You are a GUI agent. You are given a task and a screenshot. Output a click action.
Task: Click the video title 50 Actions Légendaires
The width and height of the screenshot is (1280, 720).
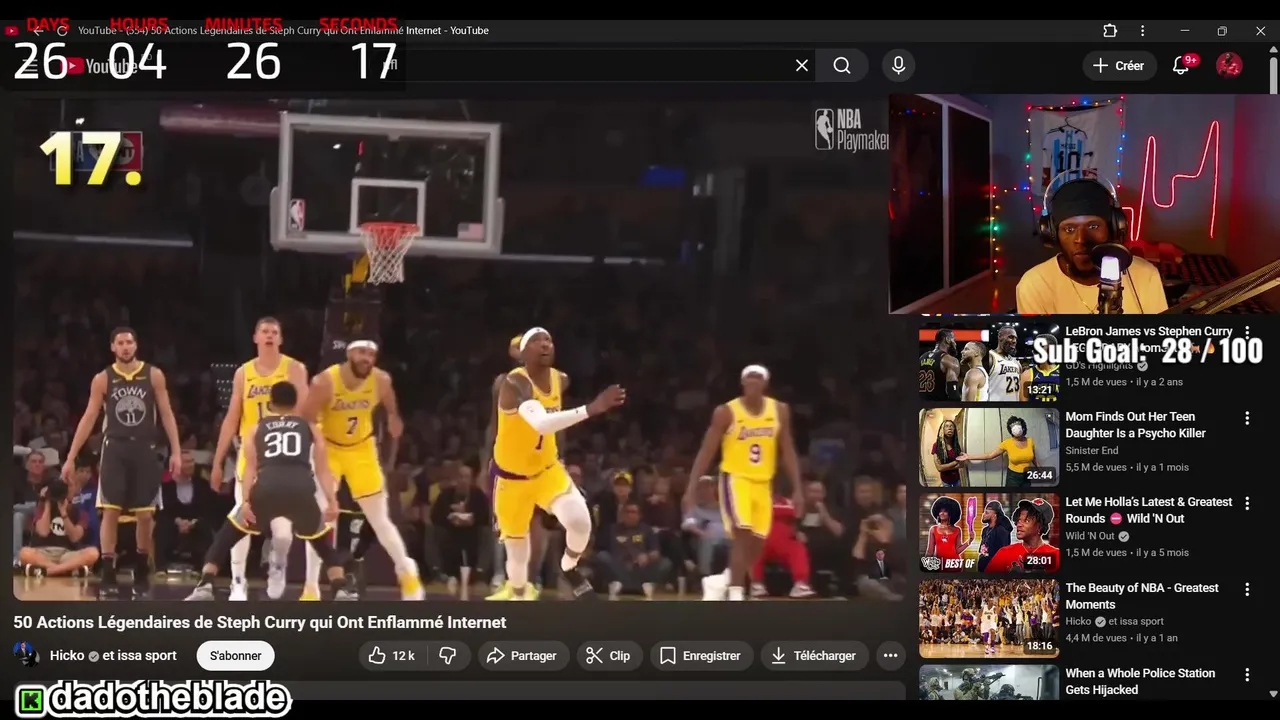click(260, 622)
